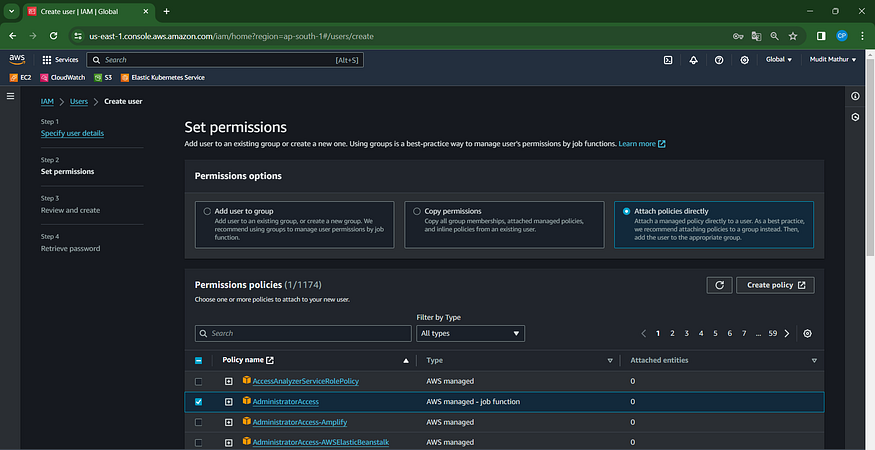The image size is (875, 450).
Task: Refresh the permissions policies list
Action: [719, 285]
